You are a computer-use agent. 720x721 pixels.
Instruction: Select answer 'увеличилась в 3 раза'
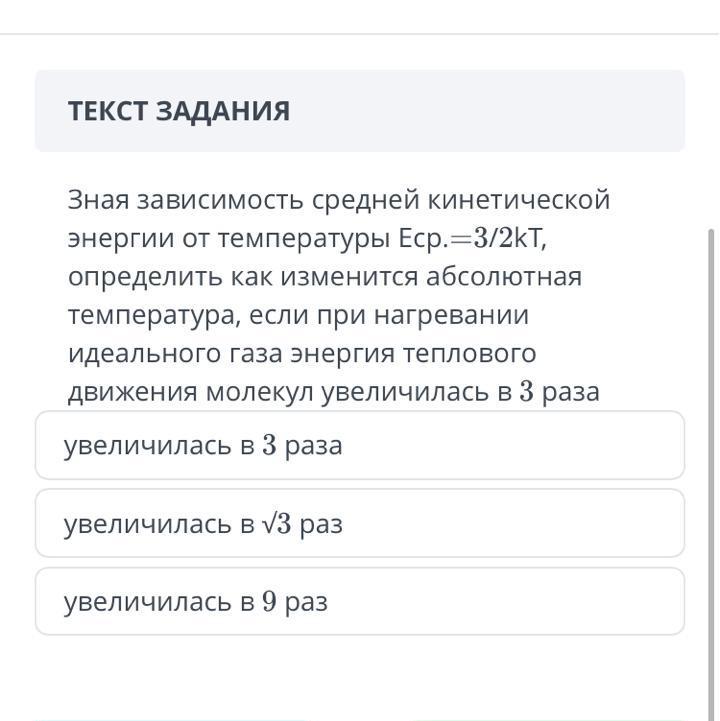coord(360,445)
